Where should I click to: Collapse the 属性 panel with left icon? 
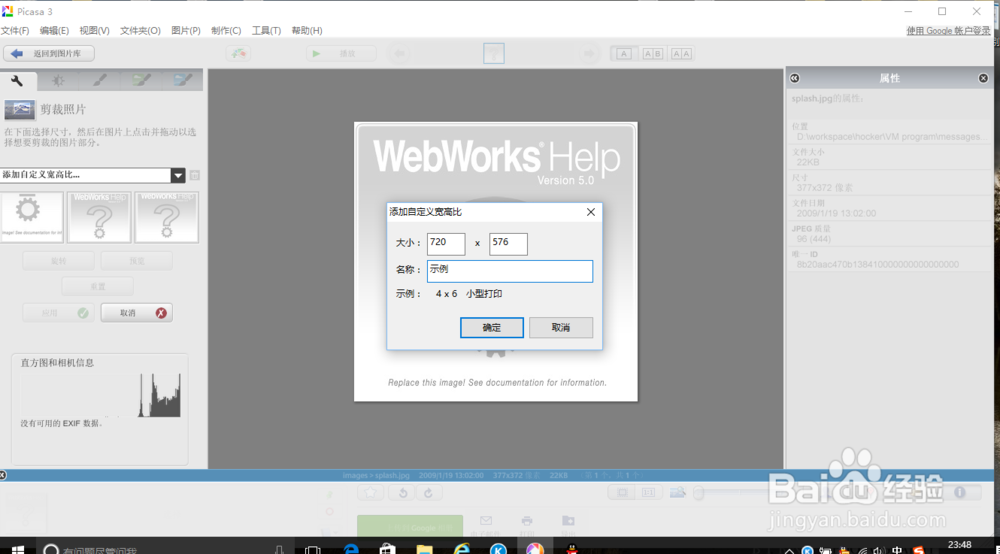pyautogui.click(x=795, y=78)
